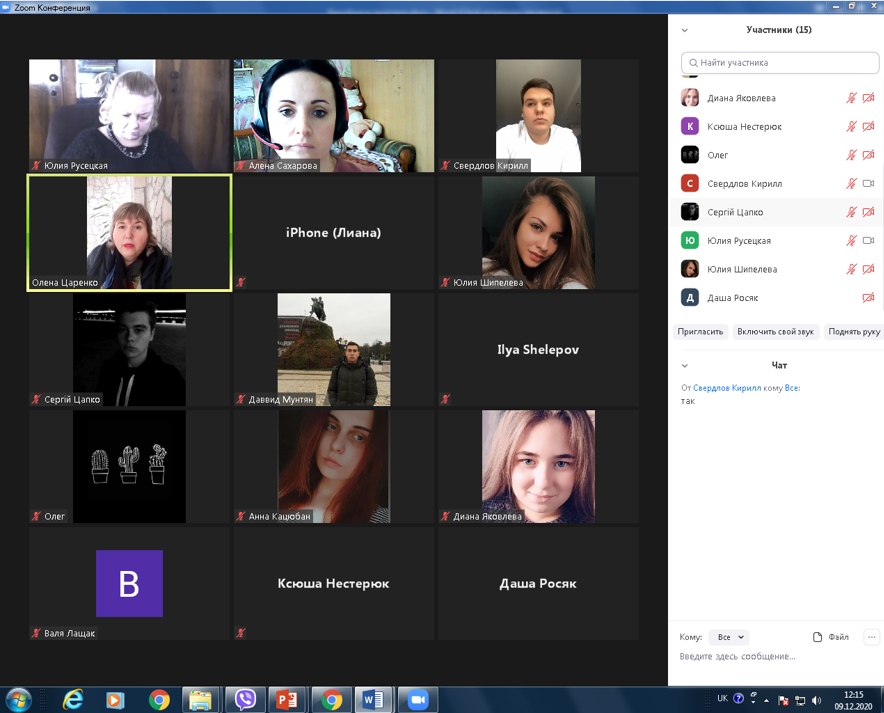Screen dimensions: 884x713
Task: Click the crossed-out camera icon for Даша Росяк
Action: 868,298
